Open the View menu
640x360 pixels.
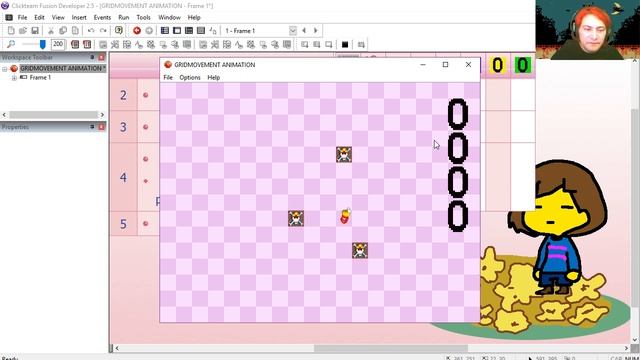[x=58, y=18]
